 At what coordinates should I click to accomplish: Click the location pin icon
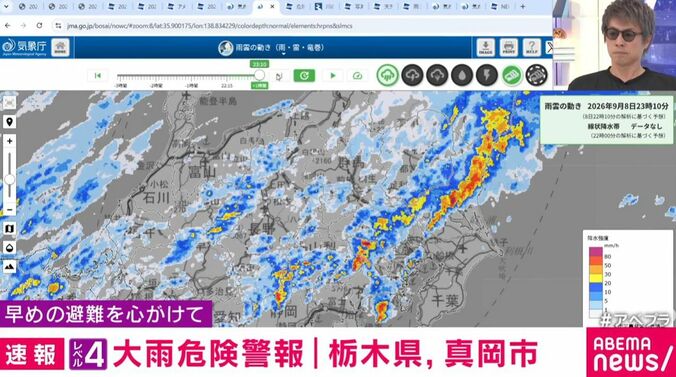coord(9,122)
